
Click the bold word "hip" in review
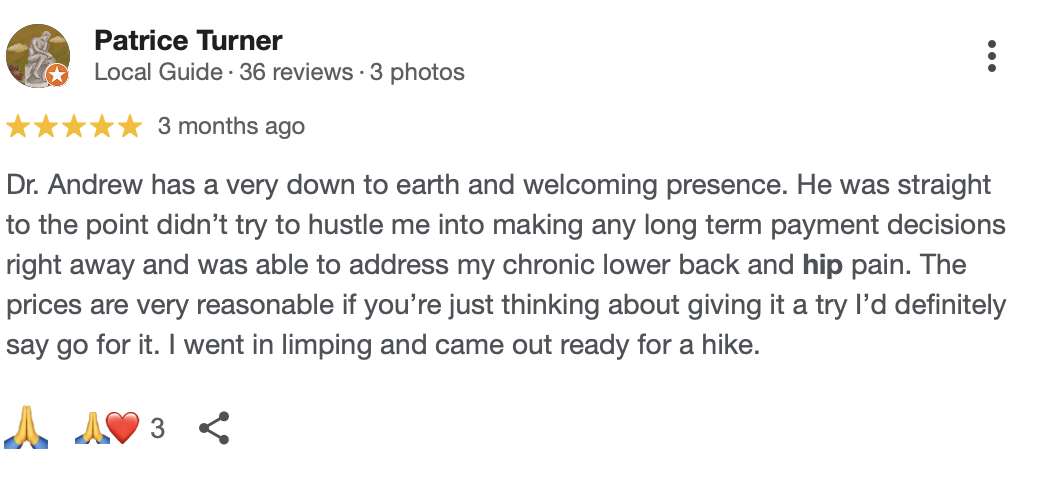(822, 267)
